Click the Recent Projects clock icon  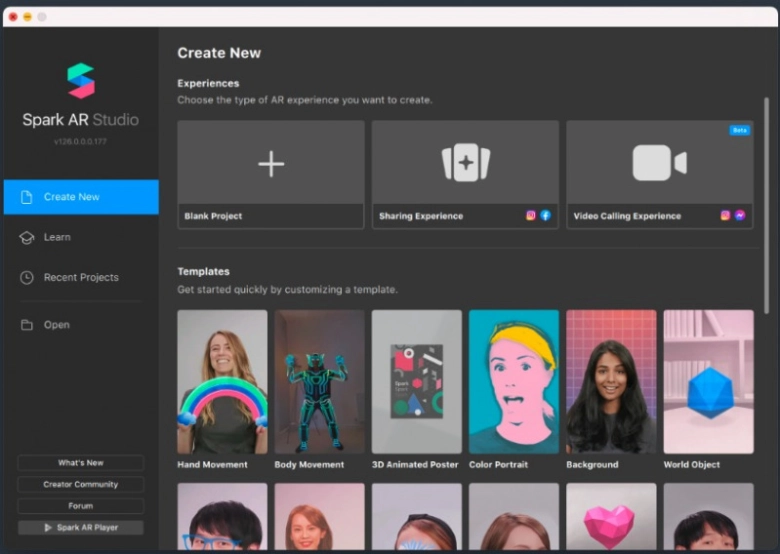tap(26, 277)
